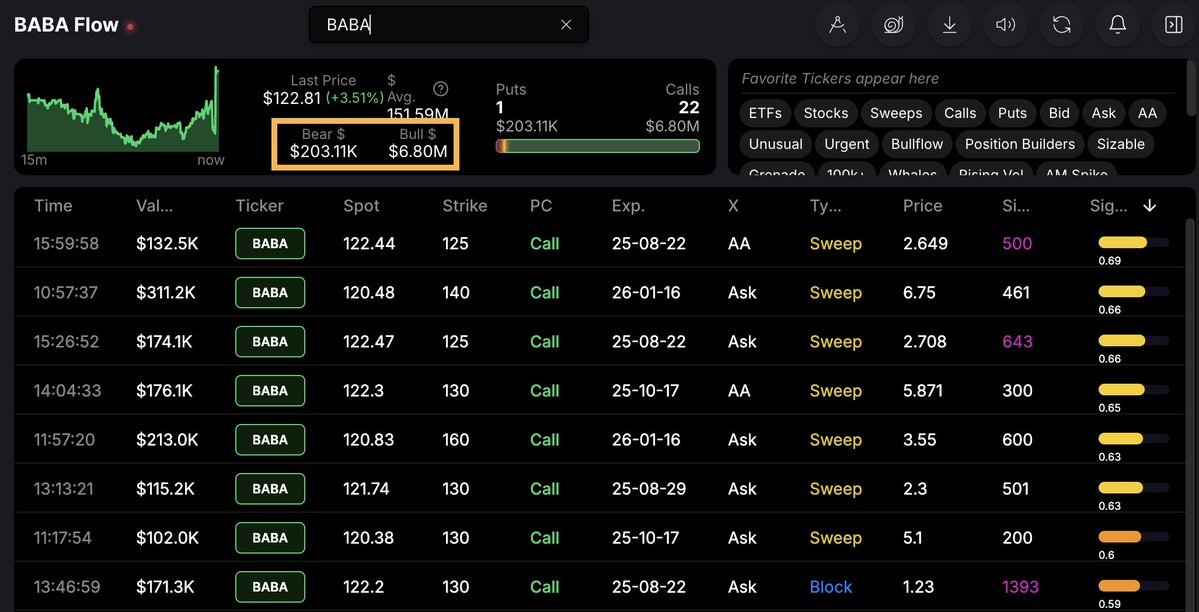Click the 15m price chart thumbnail
Image resolution: width=1199 pixels, height=612 pixels.
tap(123, 109)
